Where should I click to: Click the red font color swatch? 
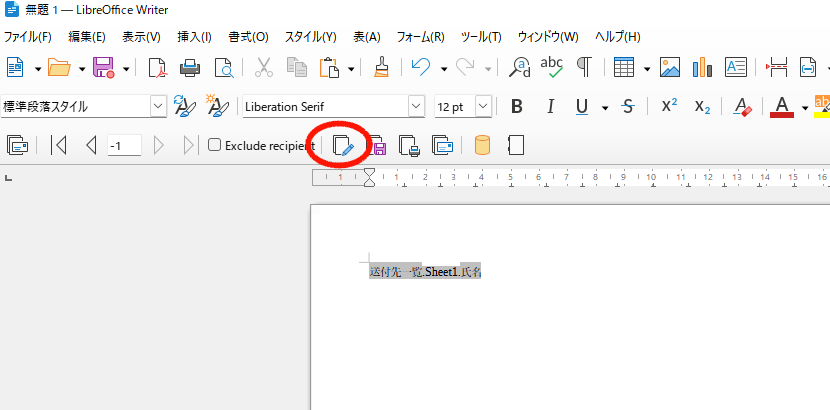(x=782, y=107)
